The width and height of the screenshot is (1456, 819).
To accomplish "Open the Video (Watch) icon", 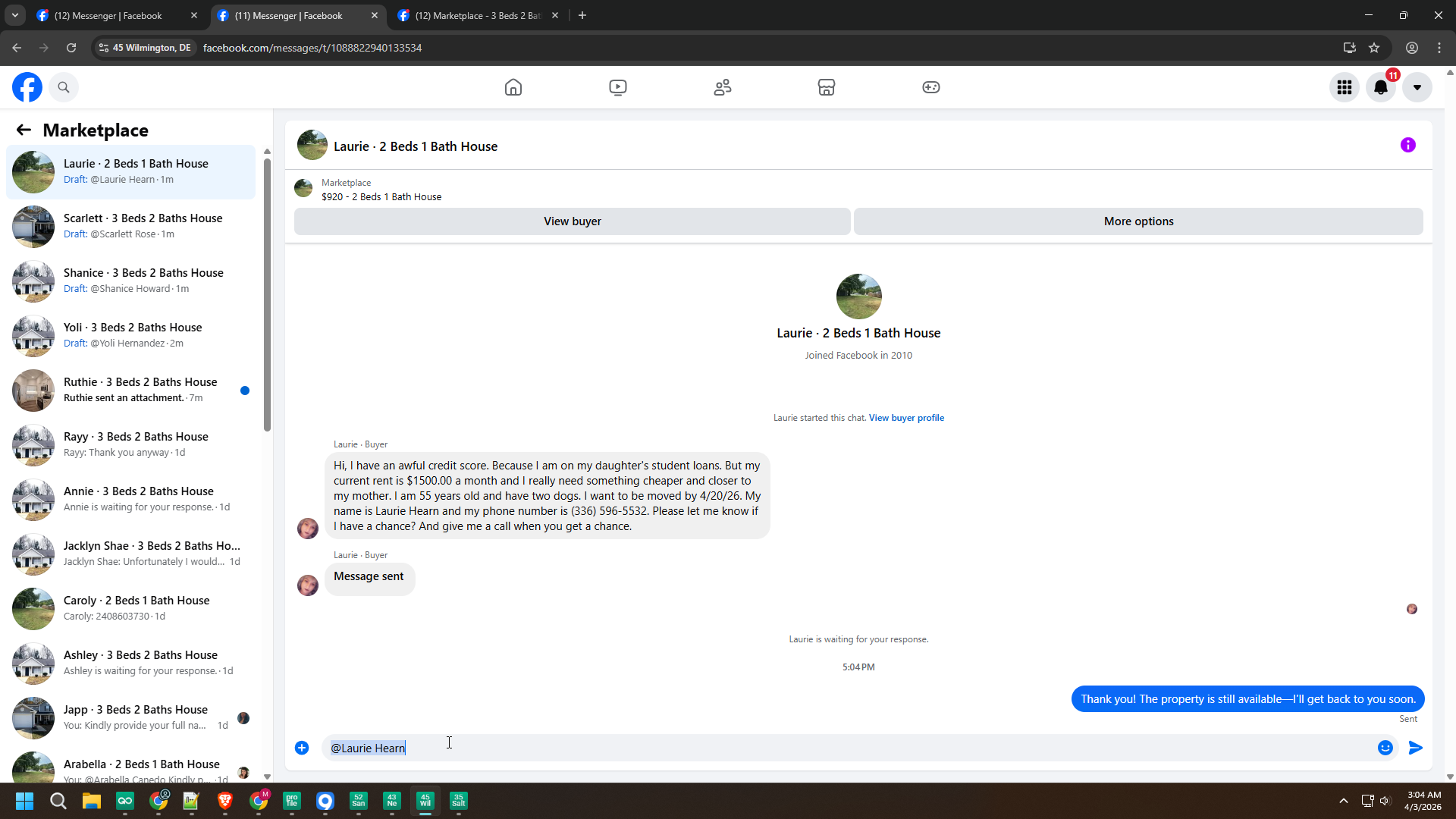I will [618, 87].
